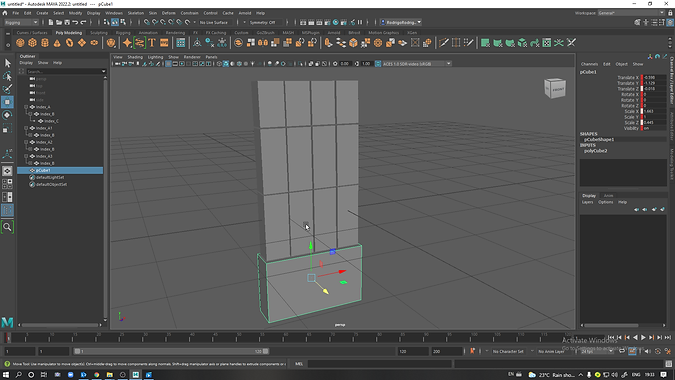Click the Multi-Cut tool shelf icon

click(x=443, y=43)
